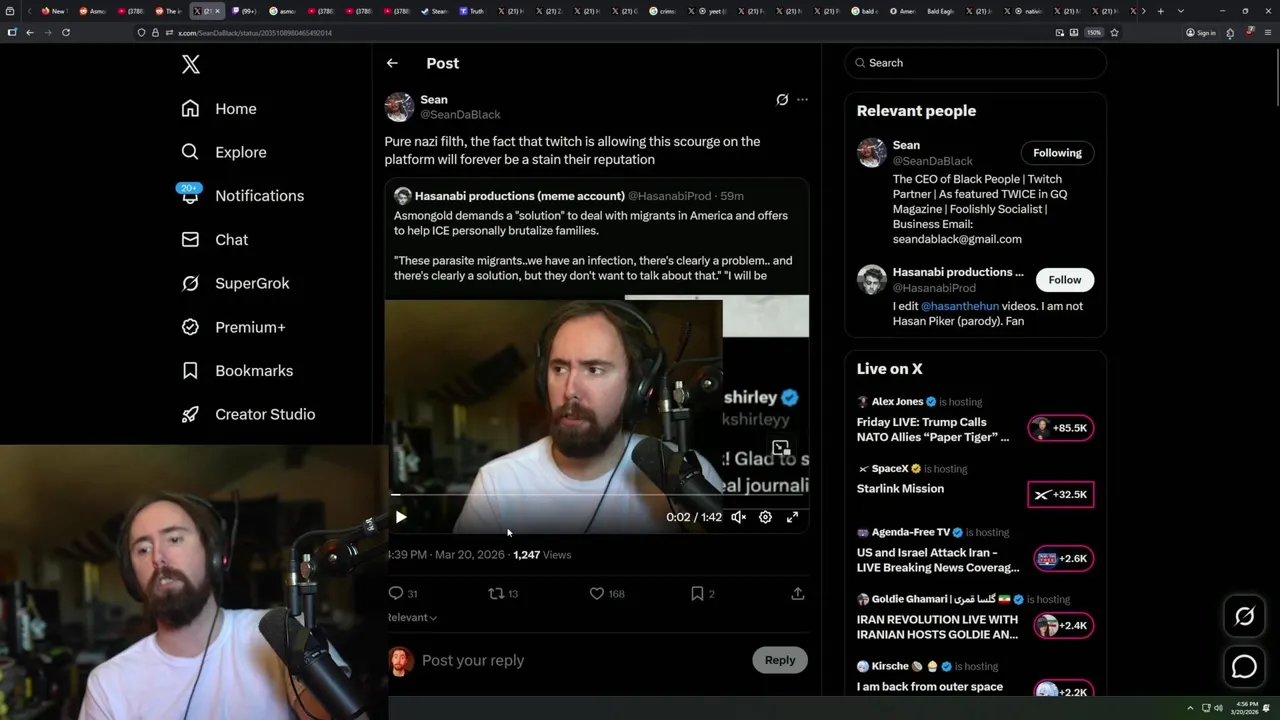Click the back arrow next to Post
The image size is (1280, 720).
pyautogui.click(x=392, y=63)
